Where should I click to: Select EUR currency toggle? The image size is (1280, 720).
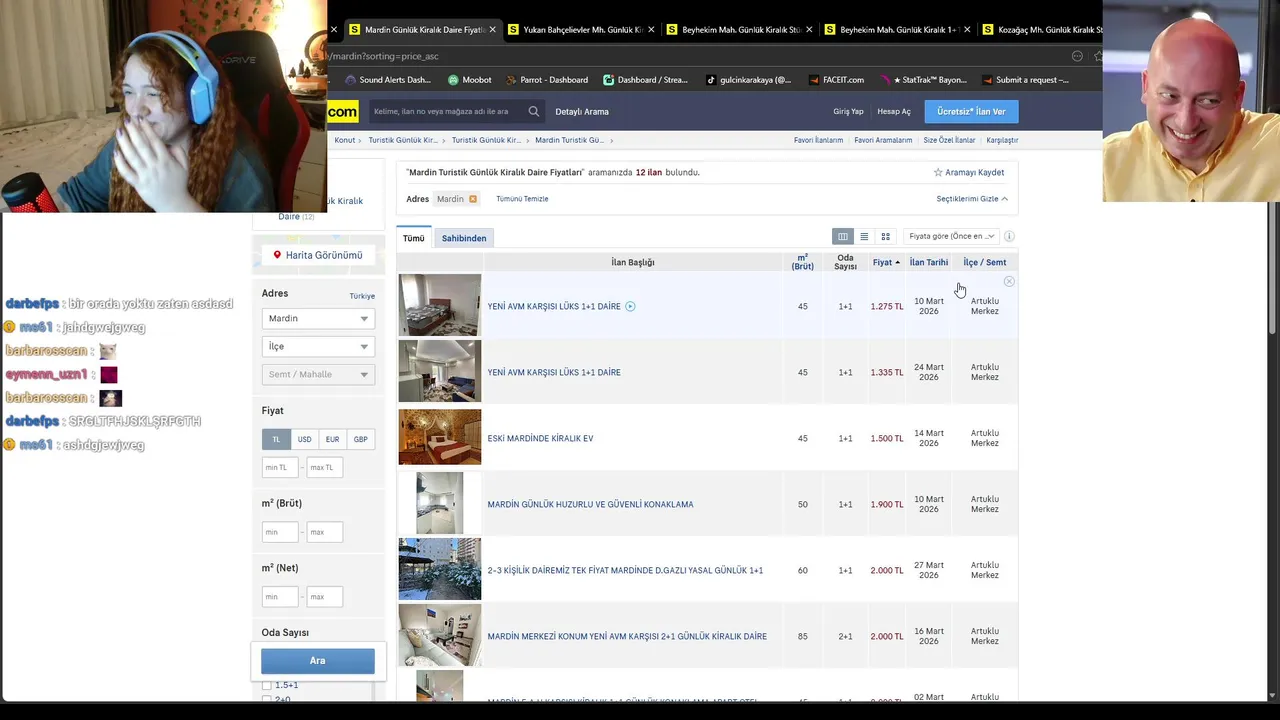coord(332,439)
